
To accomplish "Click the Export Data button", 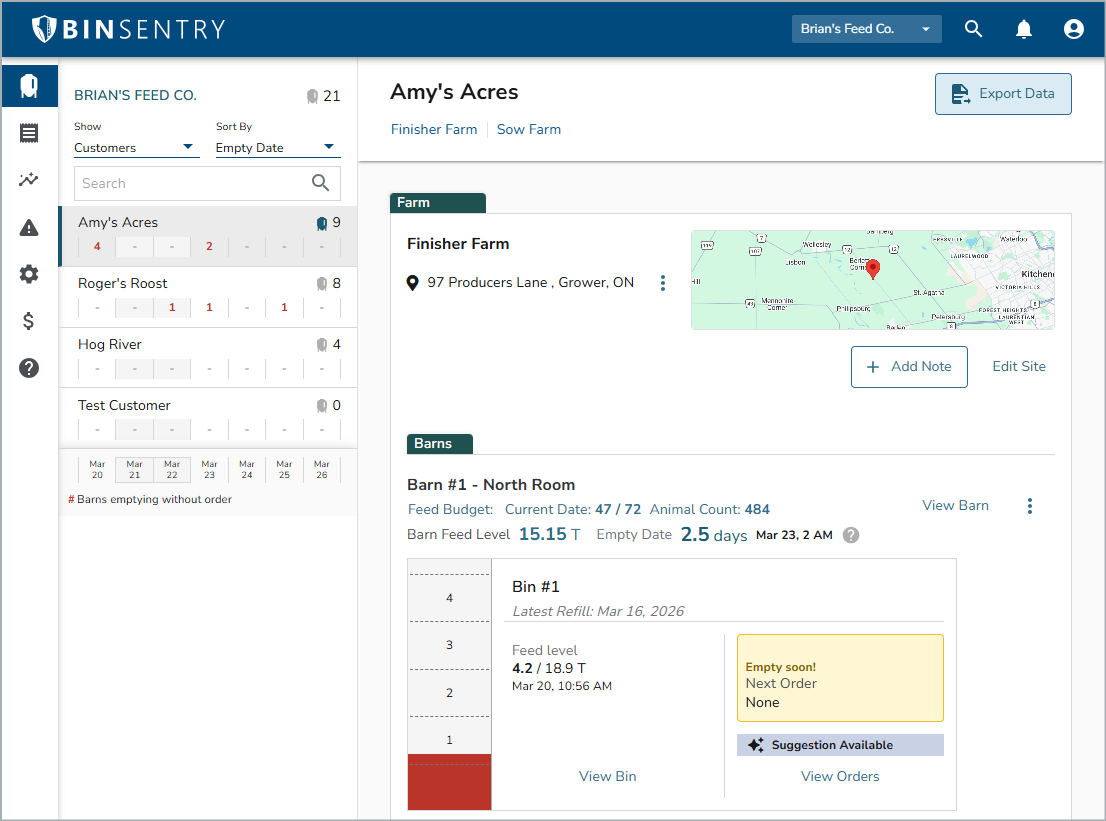I will (1002, 94).
